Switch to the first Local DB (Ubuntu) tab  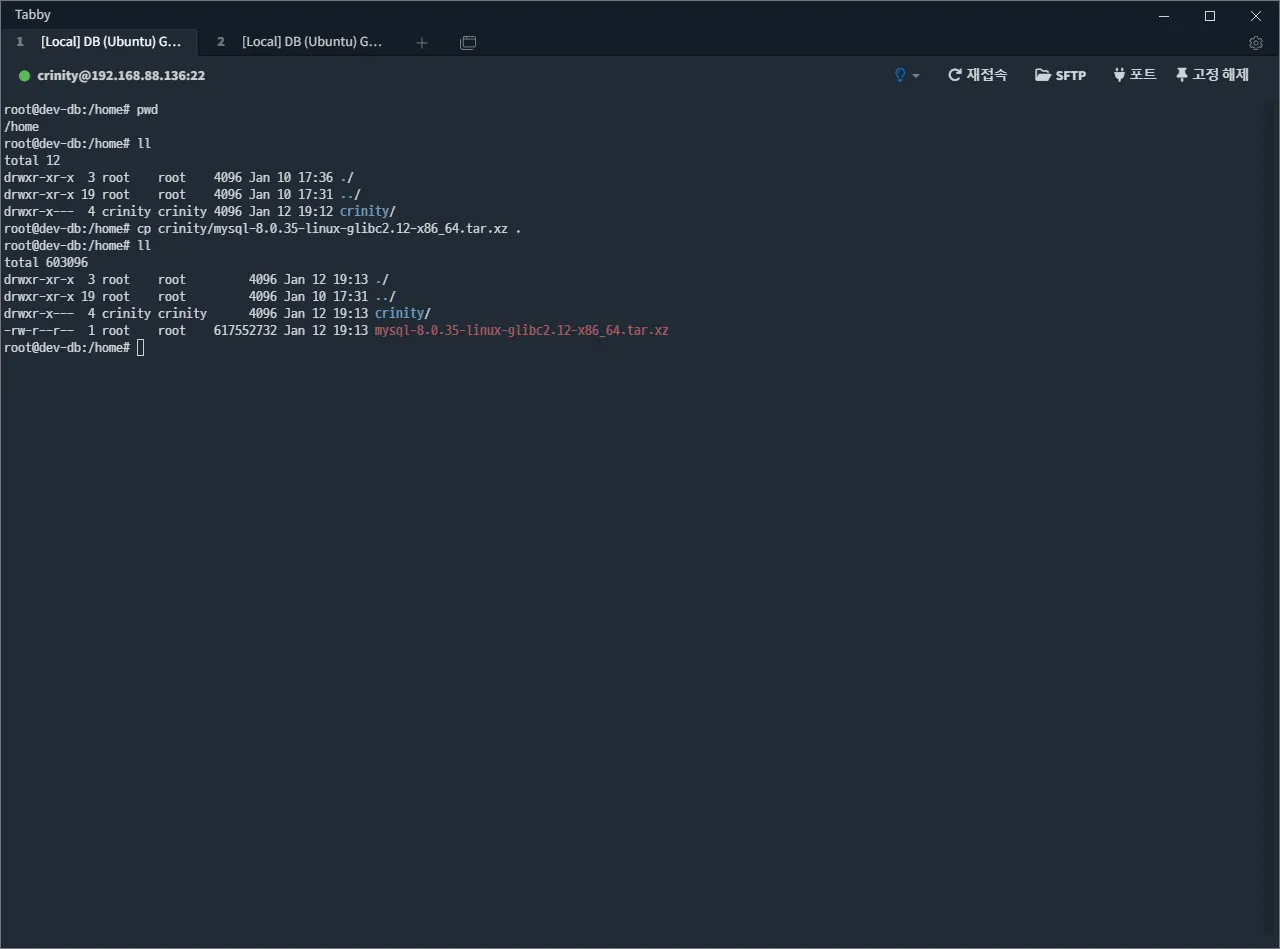click(99, 42)
